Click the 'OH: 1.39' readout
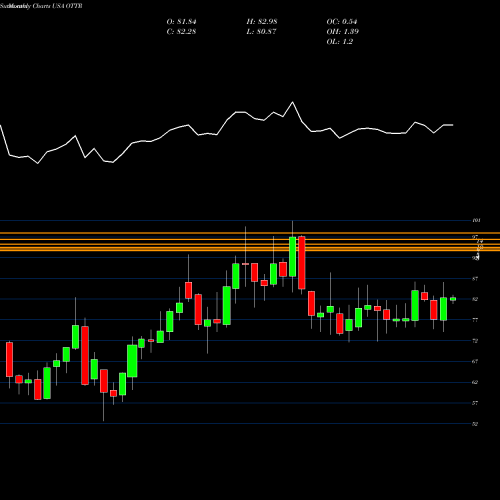The width and height of the screenshot is (500, 500). (x=343, y=32)
